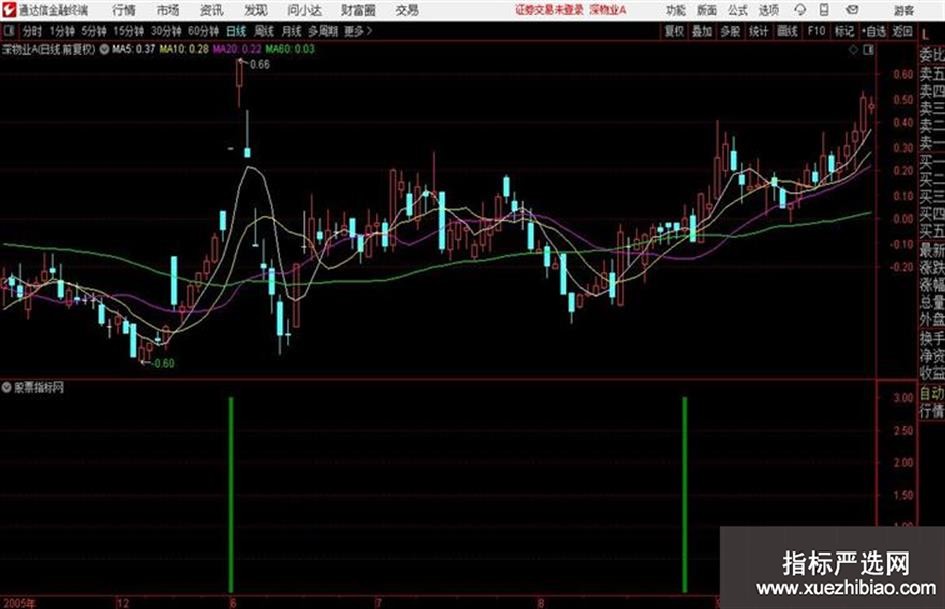Image resolution: width=945 pixels, height=609 pixels.
Task: Click the 证券交易未登录 login link
Action: [x=550, y=10]
